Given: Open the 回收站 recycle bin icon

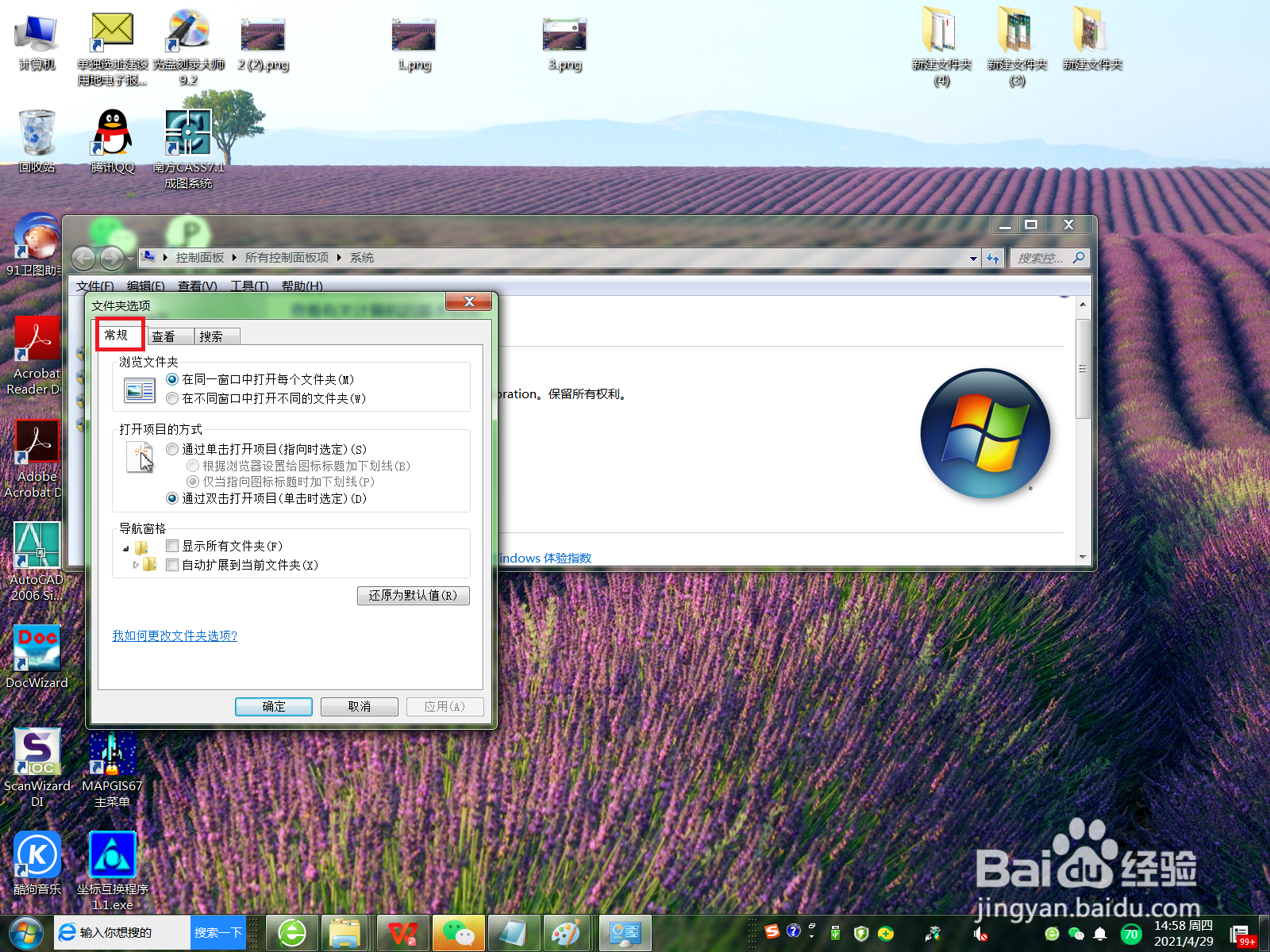Looking at the screenshot, I should click(x=37, y=141).
